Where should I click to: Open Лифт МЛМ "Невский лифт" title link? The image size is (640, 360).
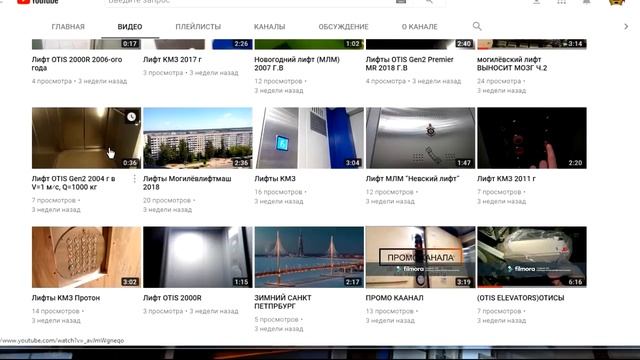click(412, 179)
